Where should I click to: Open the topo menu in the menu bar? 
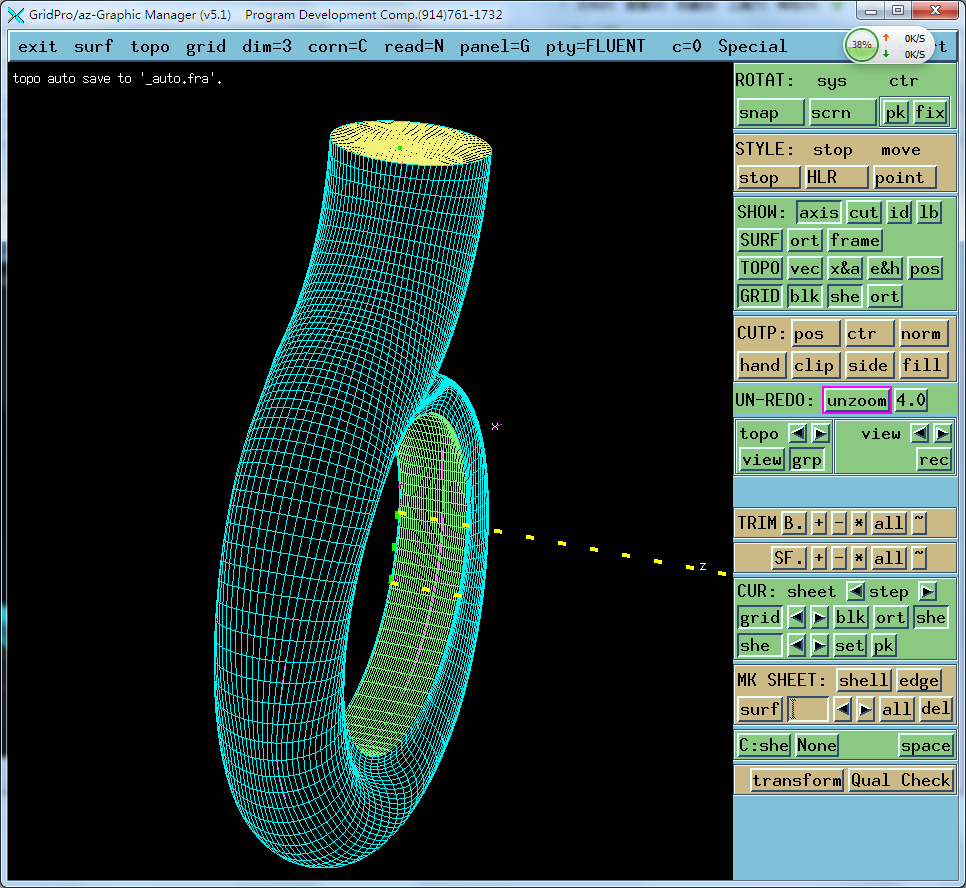click(150, 46)
